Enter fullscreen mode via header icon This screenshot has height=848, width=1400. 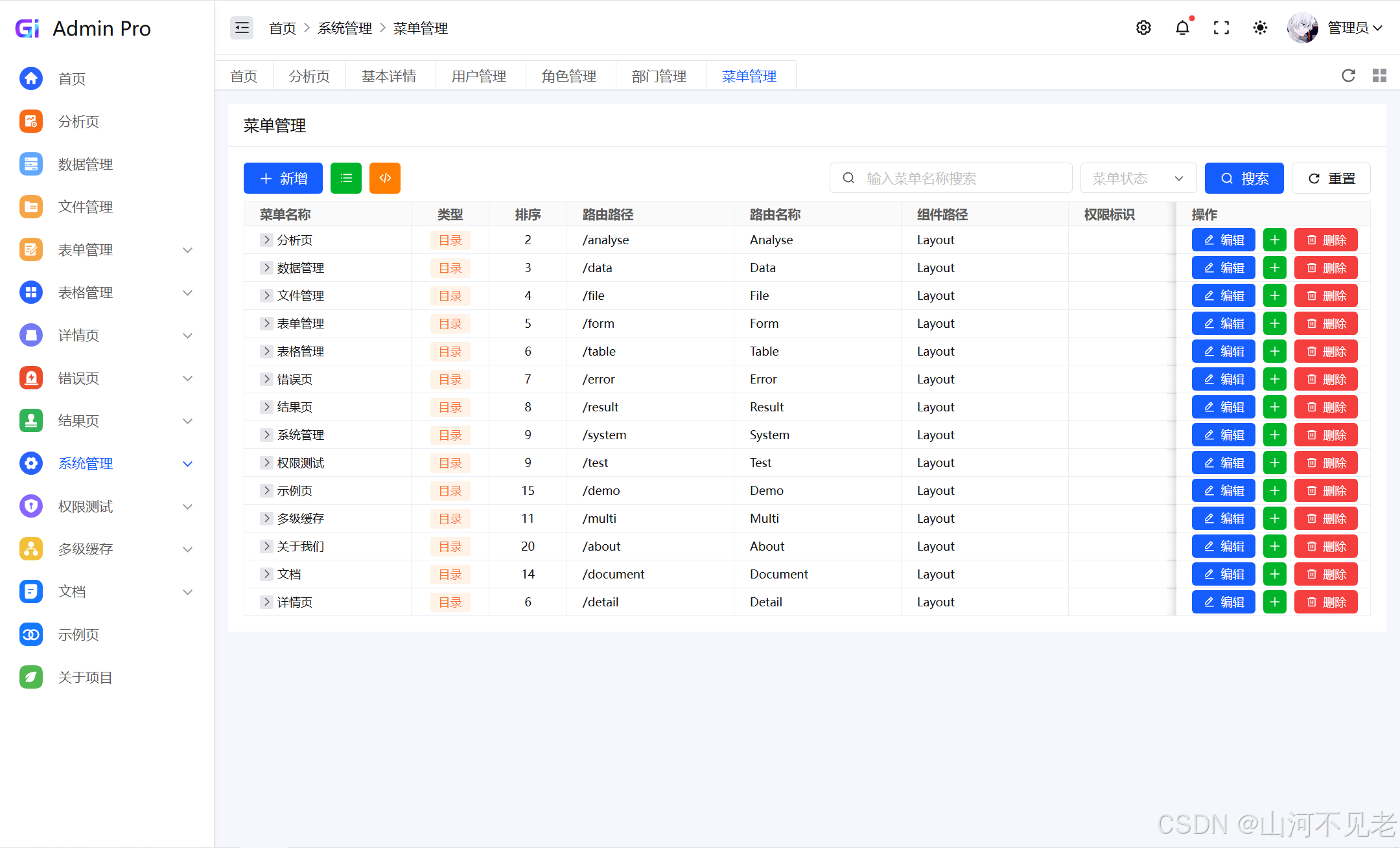[x=1221, y=28]
